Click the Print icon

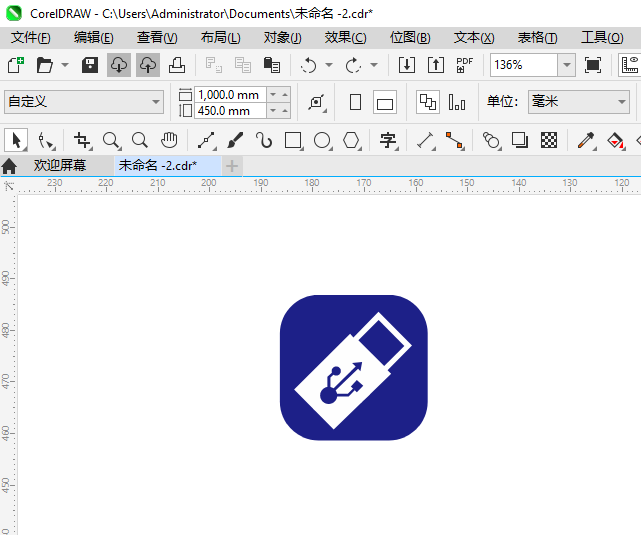point(177,65)
